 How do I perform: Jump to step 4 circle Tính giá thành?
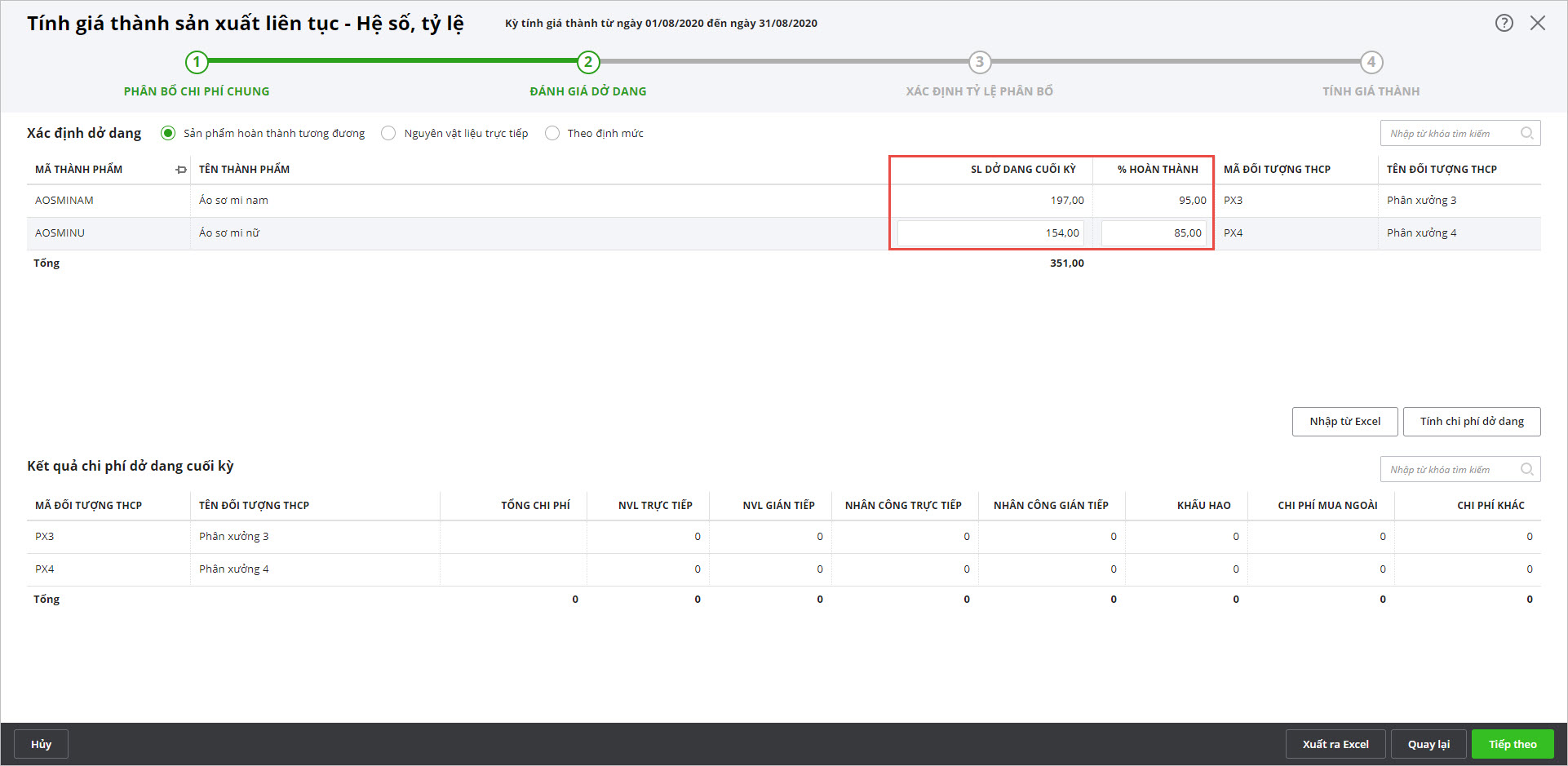1371,62
